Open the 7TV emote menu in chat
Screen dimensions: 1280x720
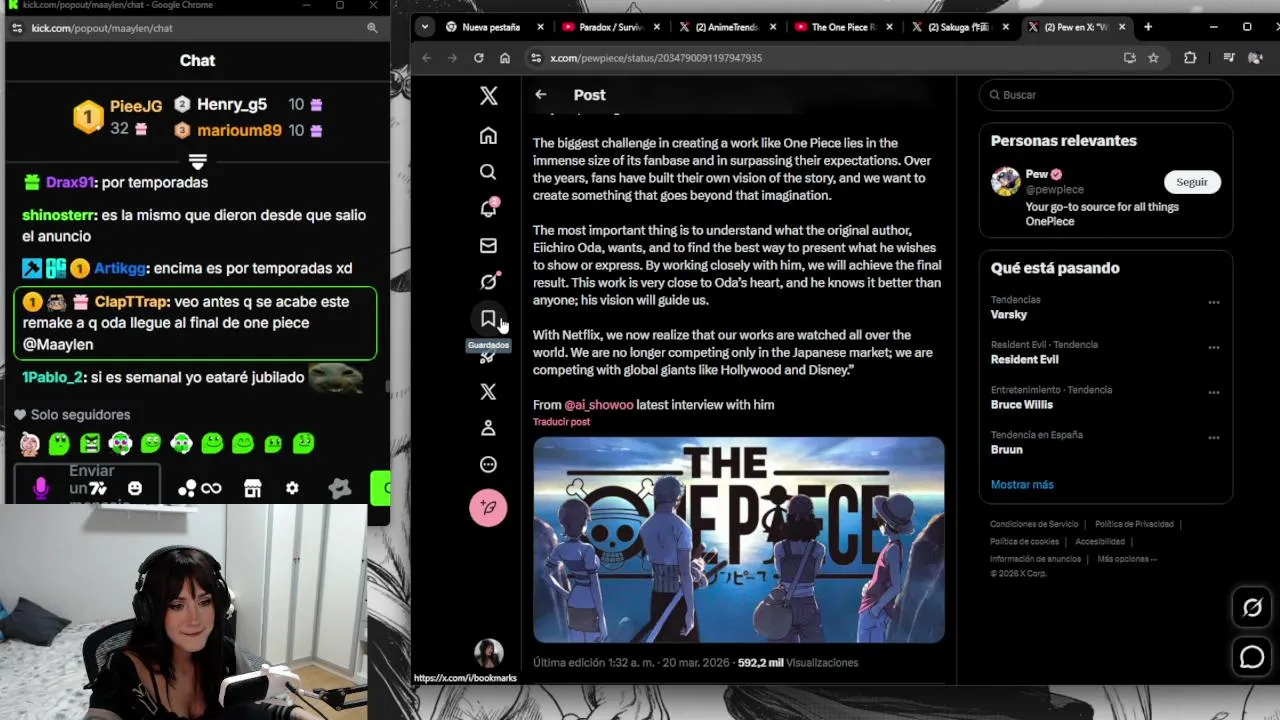[x=98, y=488]
